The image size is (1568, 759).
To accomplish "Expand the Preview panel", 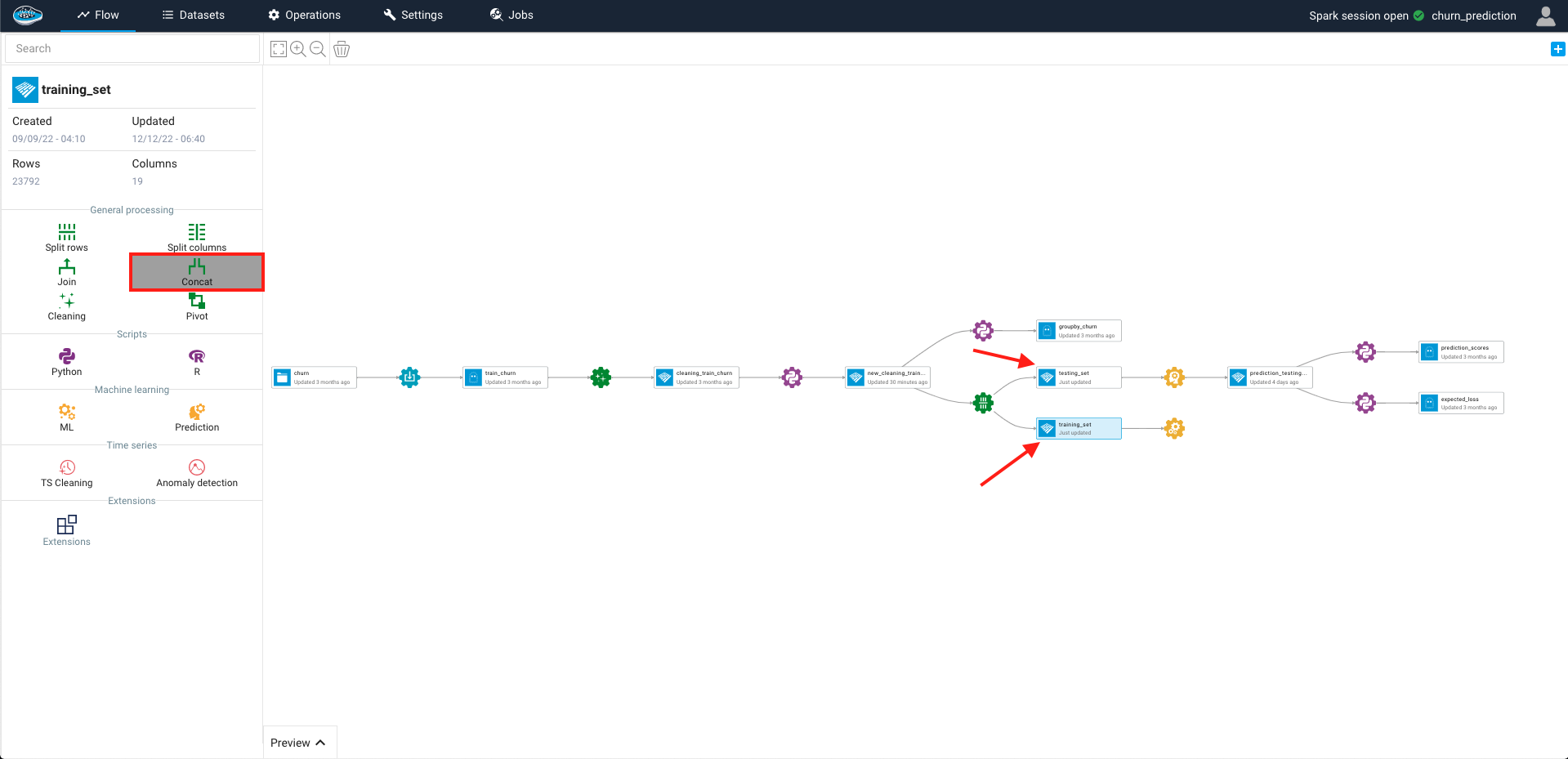I will [x=298, y=743].
